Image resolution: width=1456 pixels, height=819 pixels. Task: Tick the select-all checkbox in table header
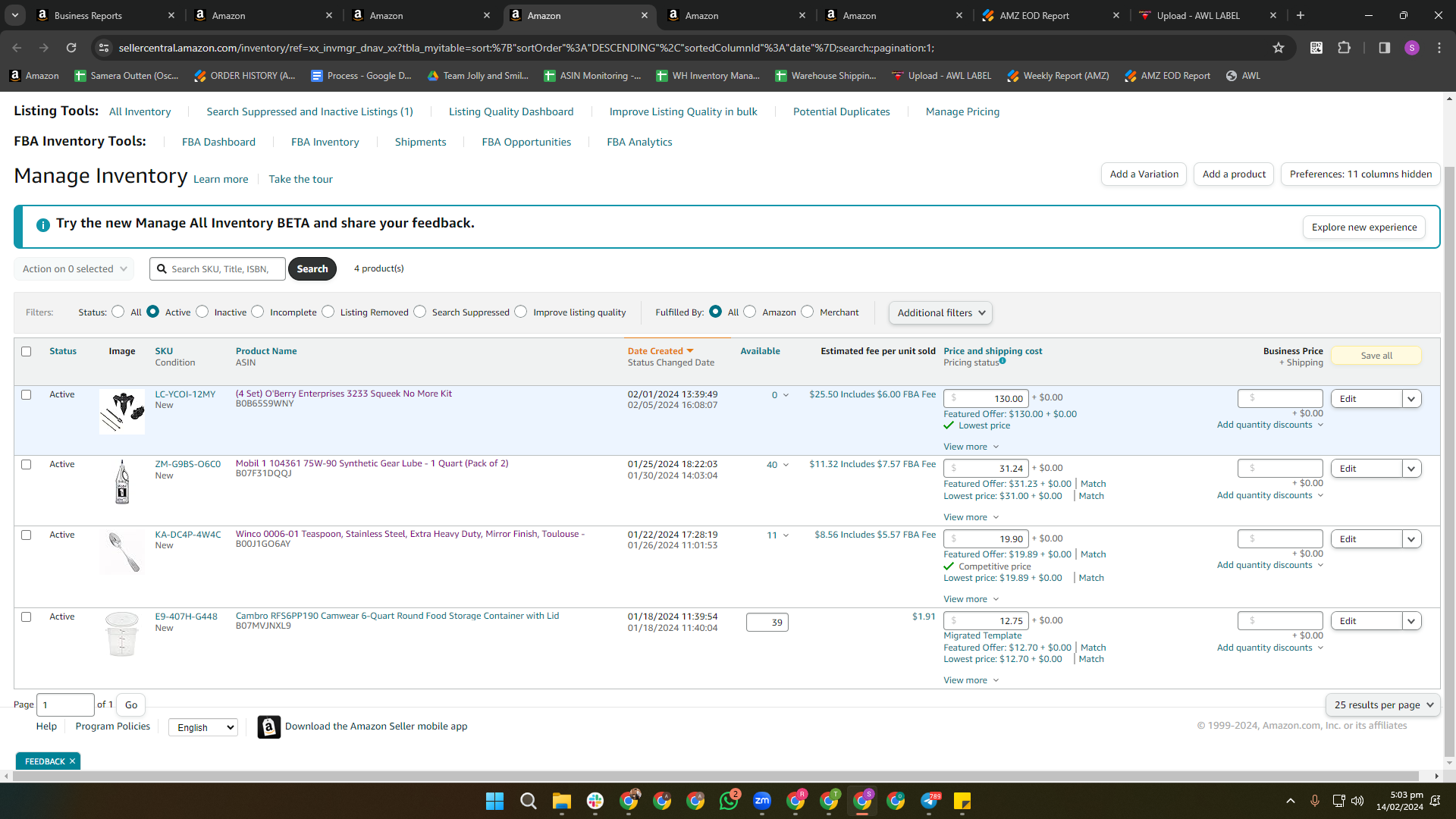pos(27,351)
